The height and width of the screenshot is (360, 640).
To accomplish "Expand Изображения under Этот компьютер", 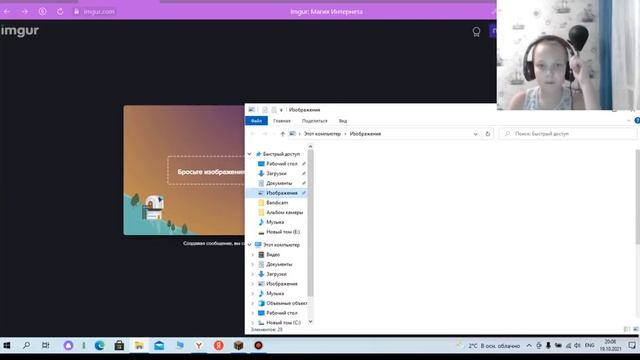I will pos(253,284).
